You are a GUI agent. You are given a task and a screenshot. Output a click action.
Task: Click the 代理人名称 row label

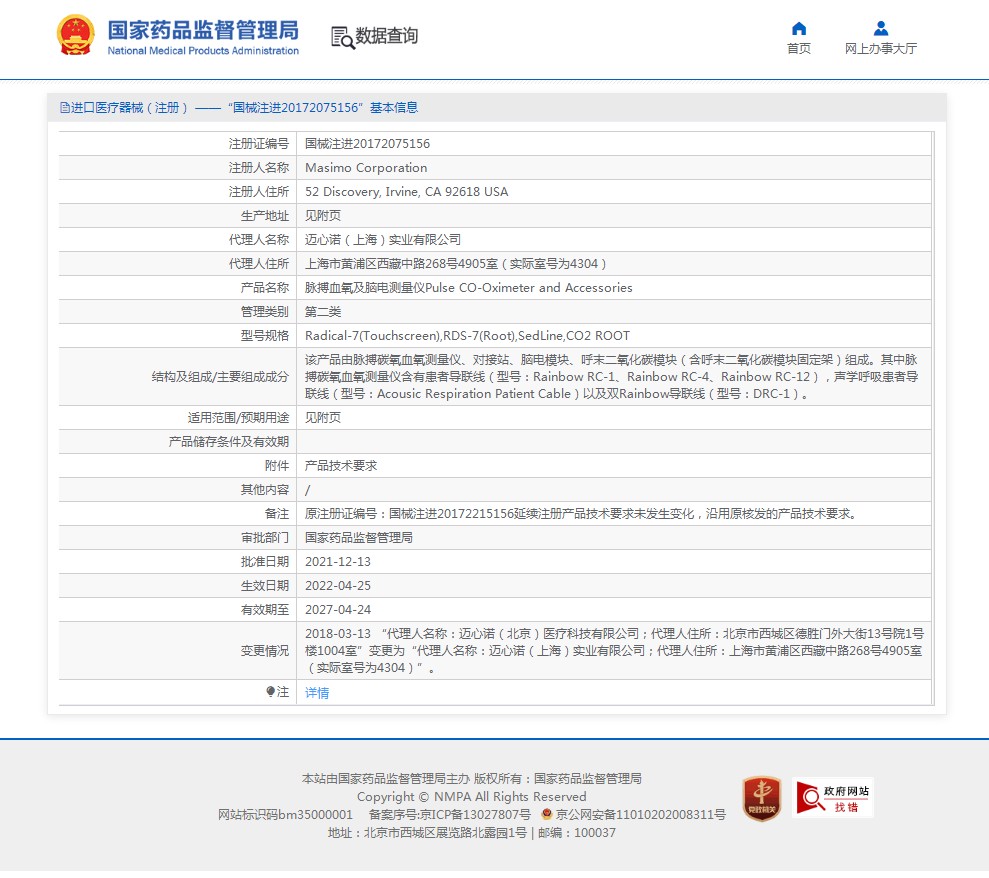(259, 240)
